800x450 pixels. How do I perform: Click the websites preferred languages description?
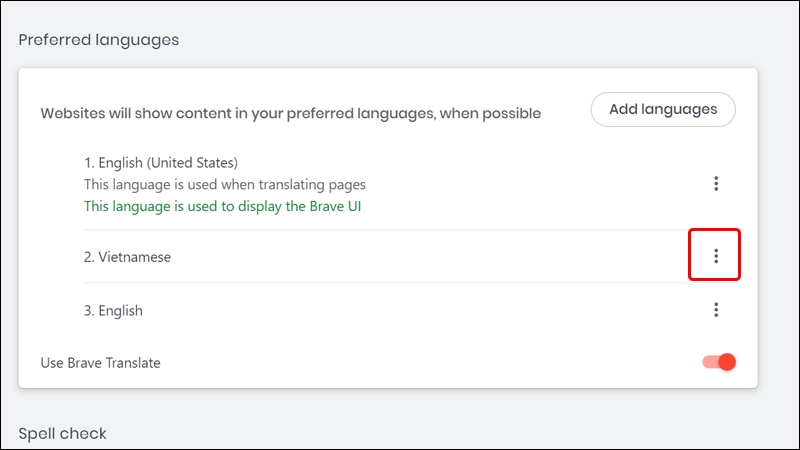290,113
